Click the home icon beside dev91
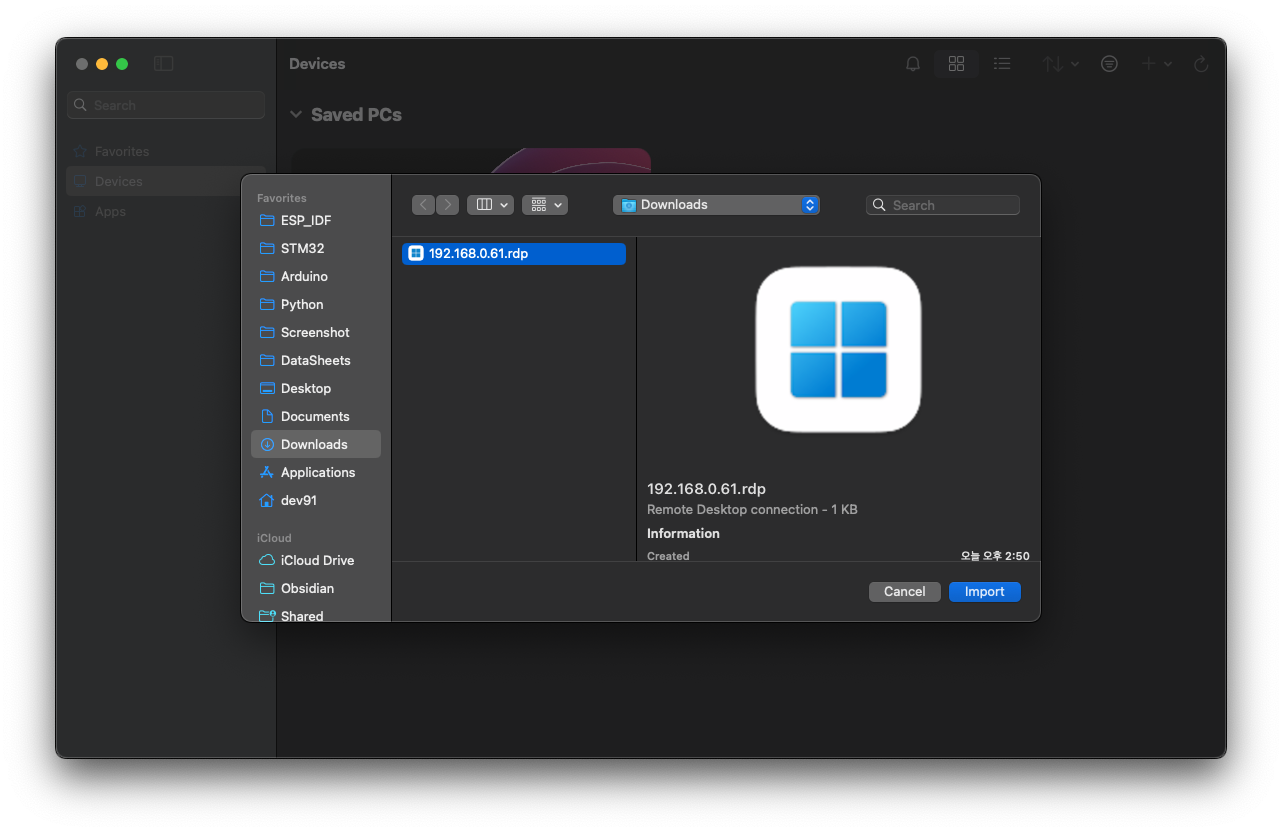Image resolution: width=1282 pixels, height=832 pixels. click(x=267, y=500)
